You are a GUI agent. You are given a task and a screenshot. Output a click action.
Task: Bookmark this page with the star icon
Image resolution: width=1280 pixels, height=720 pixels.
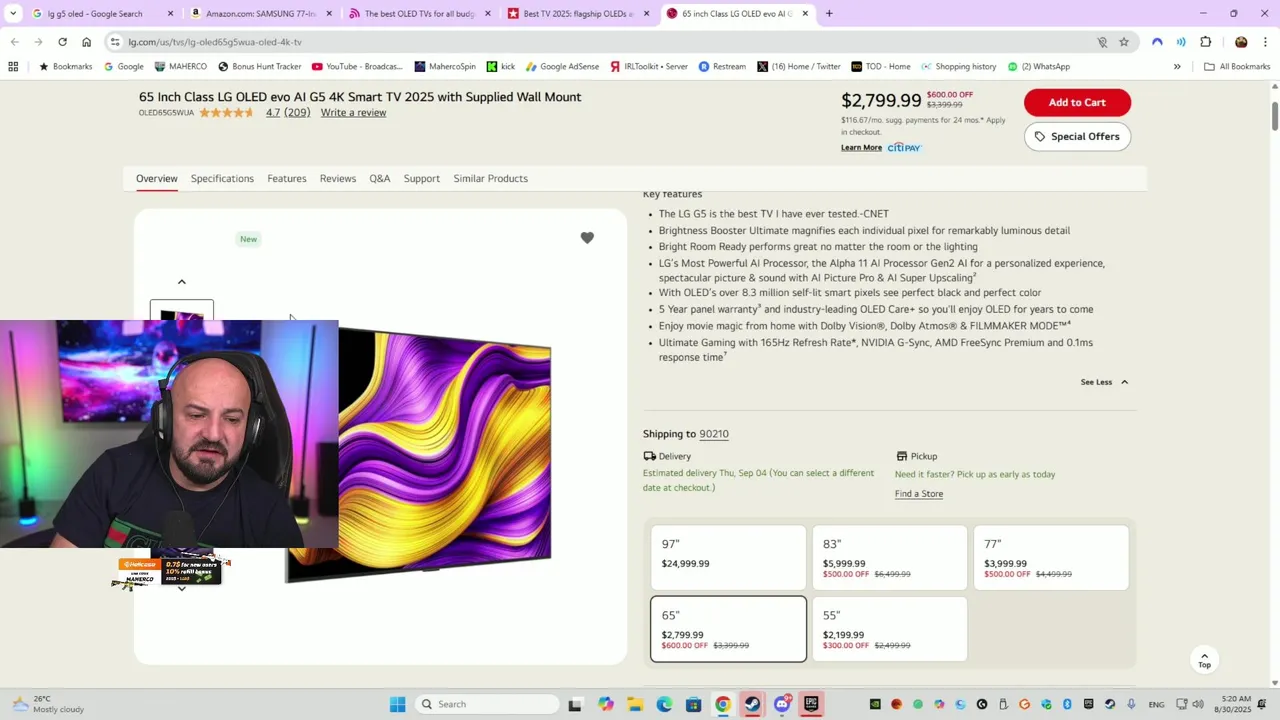pos(1124,42)
